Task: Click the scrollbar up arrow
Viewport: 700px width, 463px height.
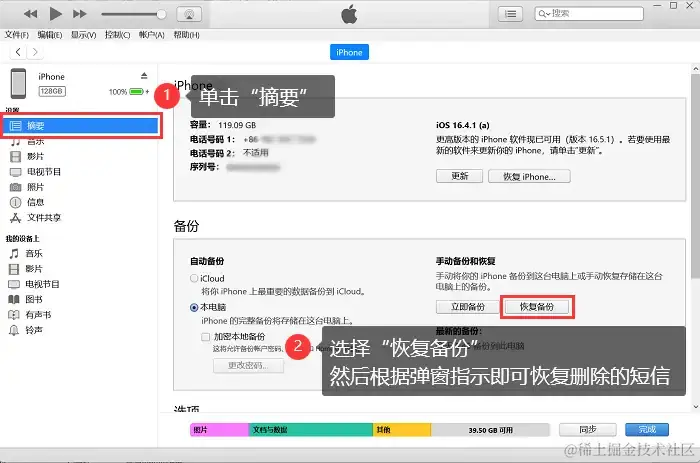Action: [x=695, y=69]
